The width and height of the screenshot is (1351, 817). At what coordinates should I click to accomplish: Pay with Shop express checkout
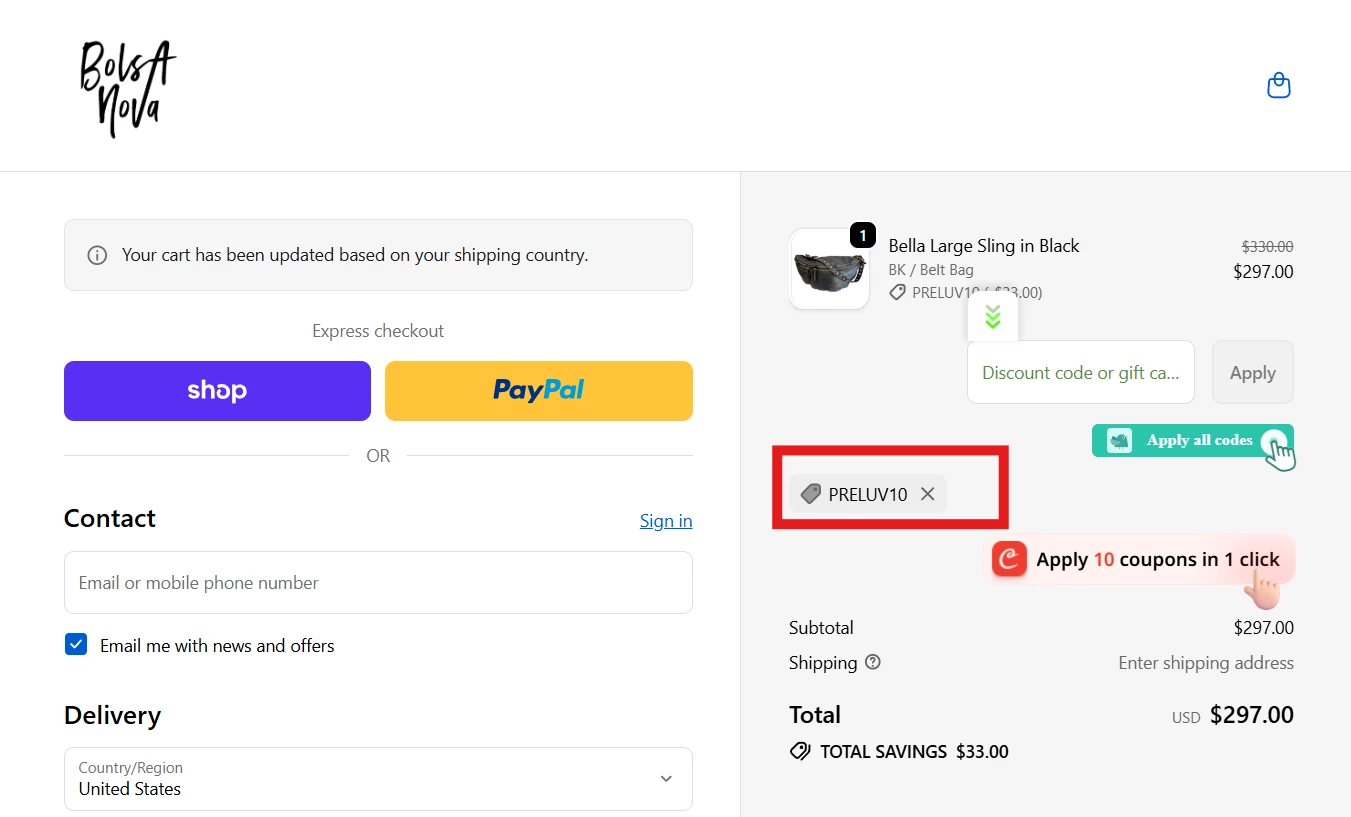click(217, 390)
